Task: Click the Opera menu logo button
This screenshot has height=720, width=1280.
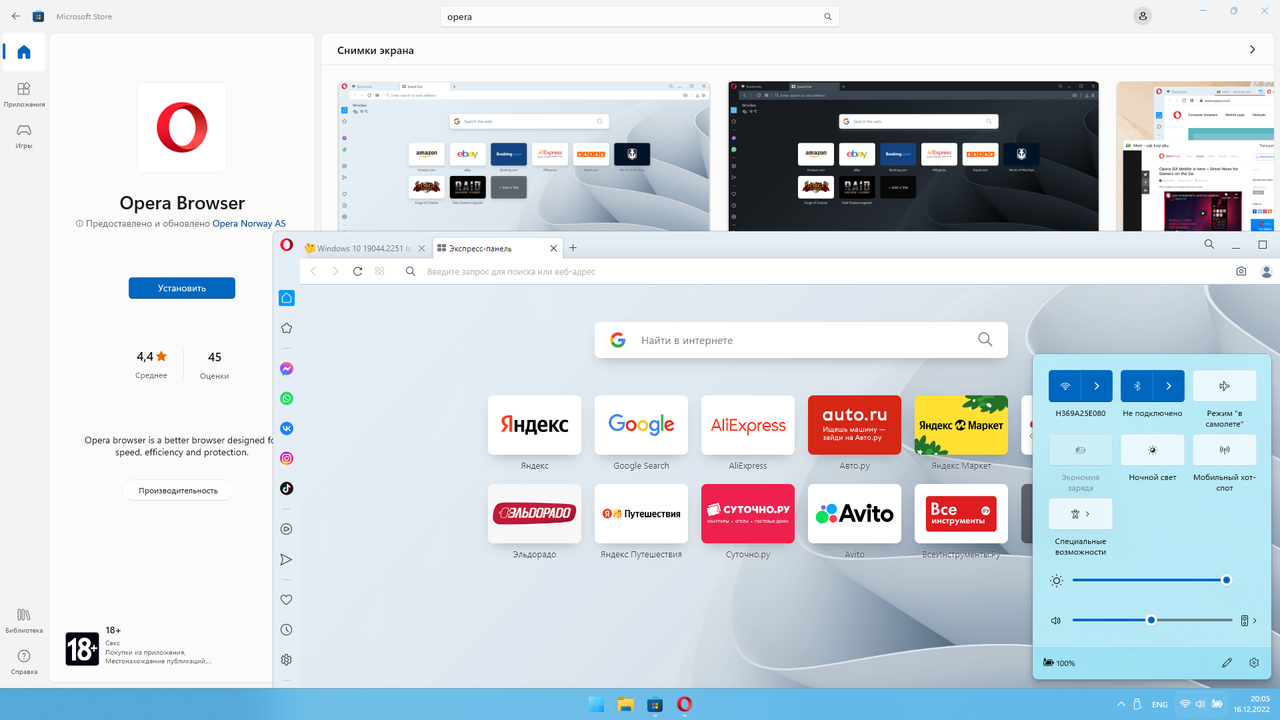Action: click(287, 245)
